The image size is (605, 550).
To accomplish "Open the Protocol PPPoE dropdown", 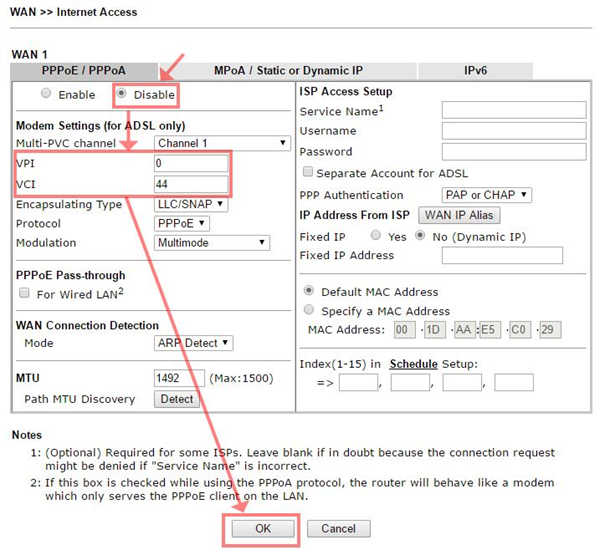I will point(182,223).
